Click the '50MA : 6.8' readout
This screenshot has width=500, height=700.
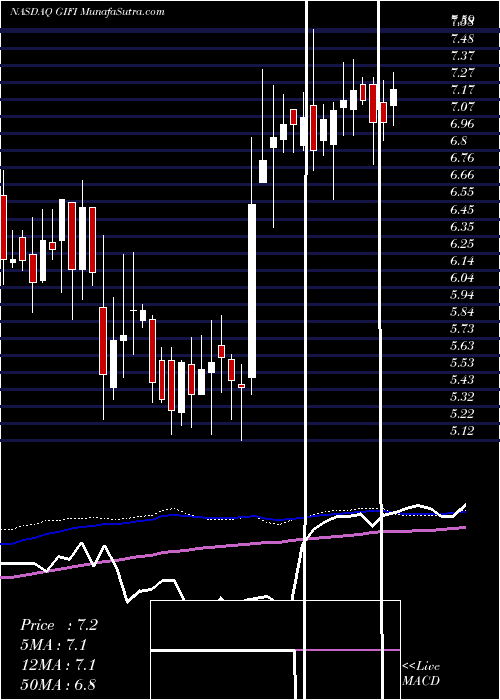[58, 684]
